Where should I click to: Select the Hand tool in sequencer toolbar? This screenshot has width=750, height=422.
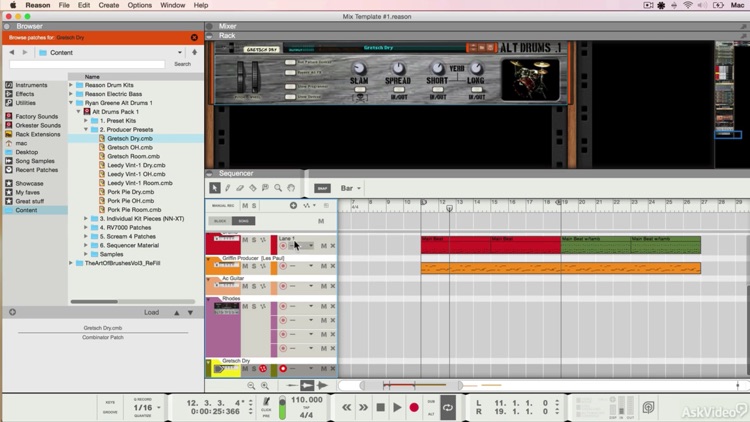pos(291,188)
